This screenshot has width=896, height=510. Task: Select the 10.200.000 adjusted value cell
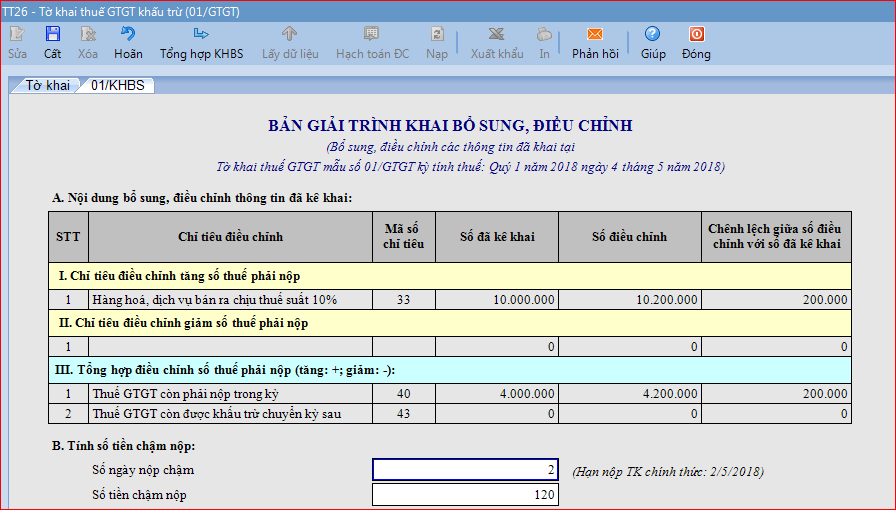[630, 300]
